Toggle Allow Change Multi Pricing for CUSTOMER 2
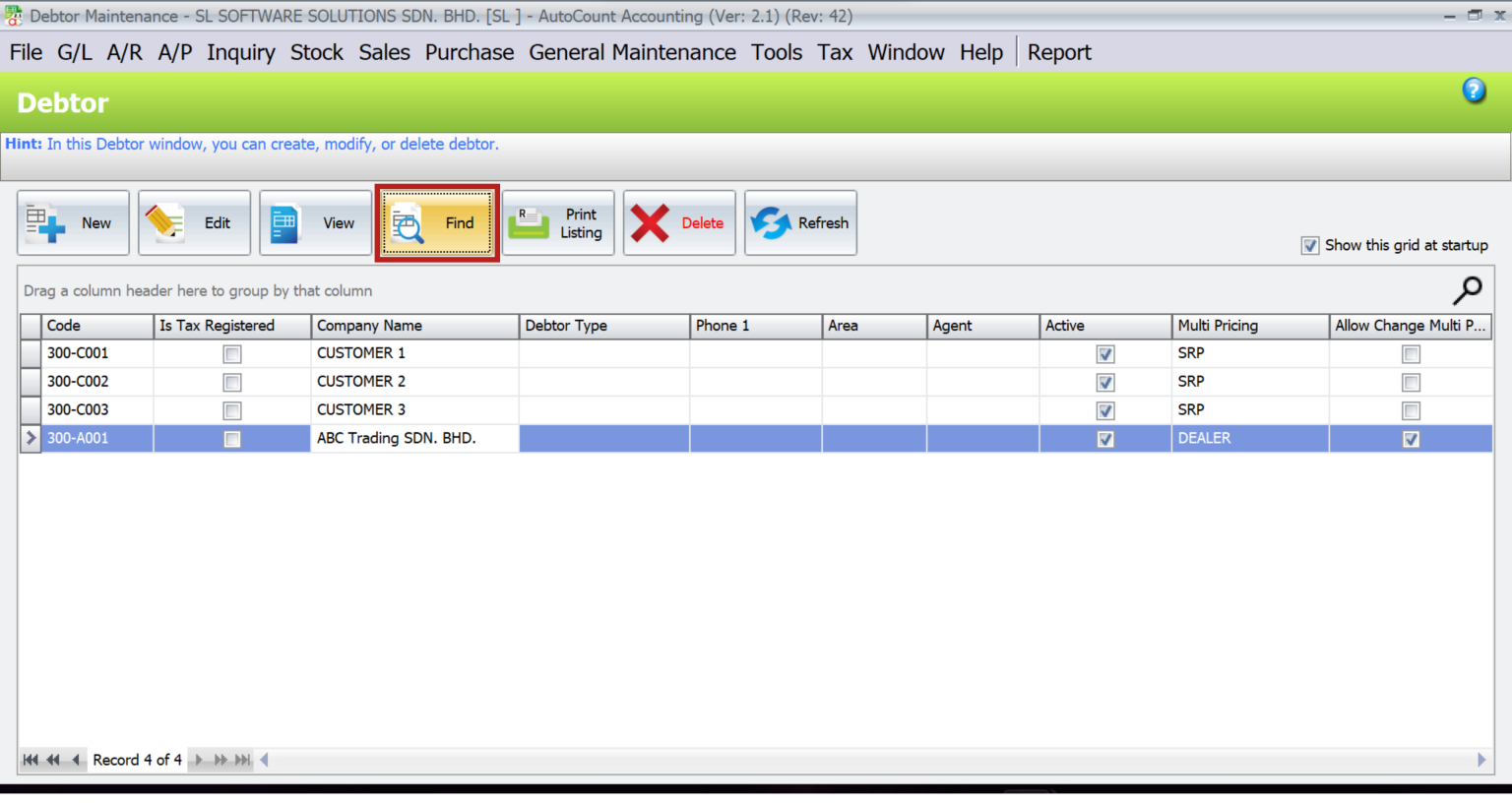 (x=1412, y=383)
